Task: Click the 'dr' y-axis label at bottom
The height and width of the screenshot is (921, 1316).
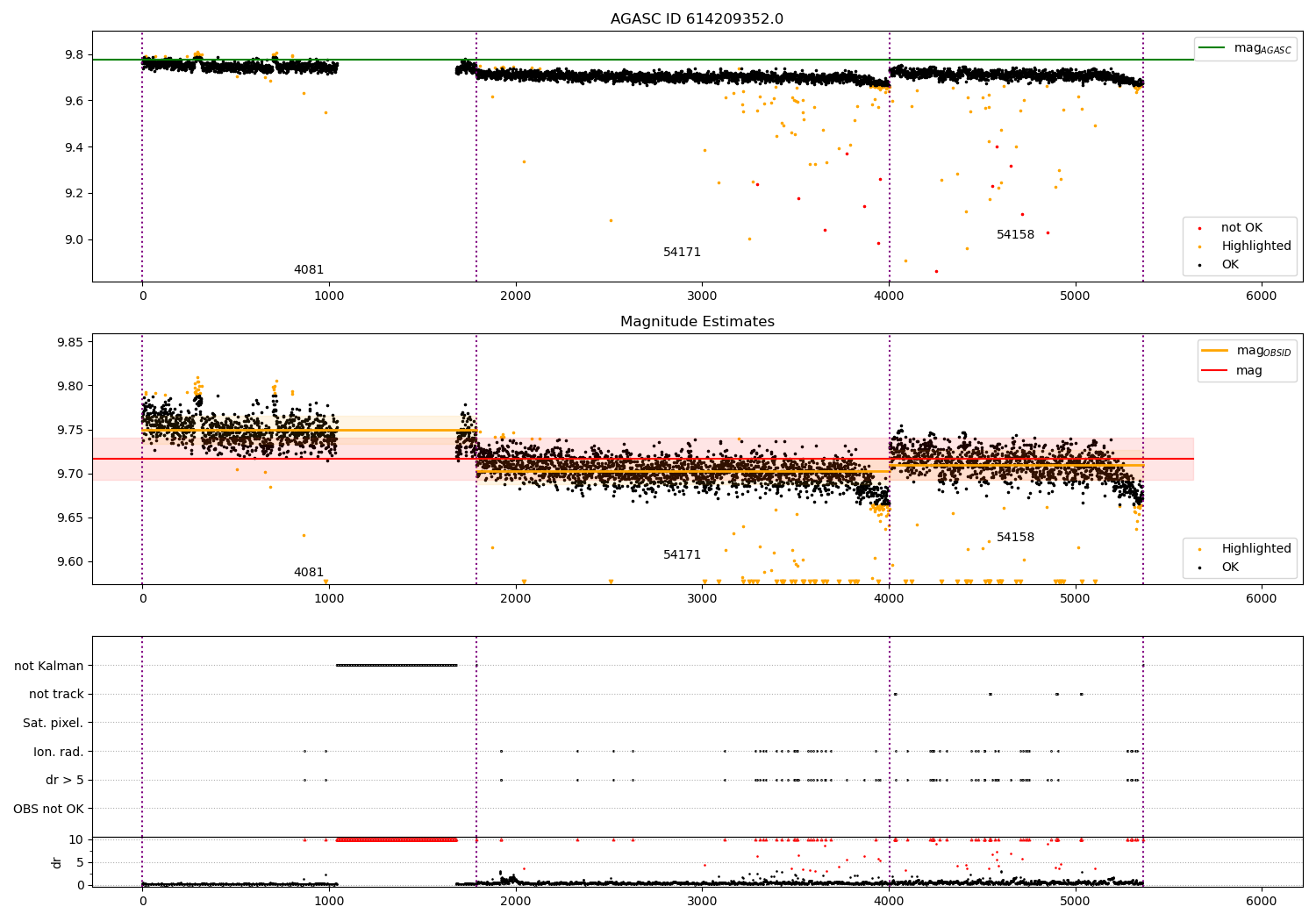Action: pos(57,862)
